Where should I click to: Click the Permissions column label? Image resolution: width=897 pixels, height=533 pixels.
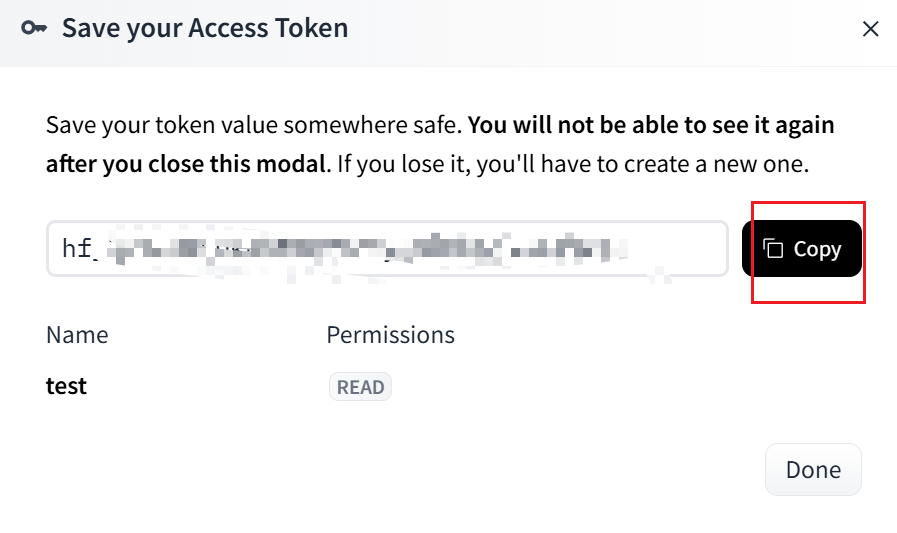[390, 335]
